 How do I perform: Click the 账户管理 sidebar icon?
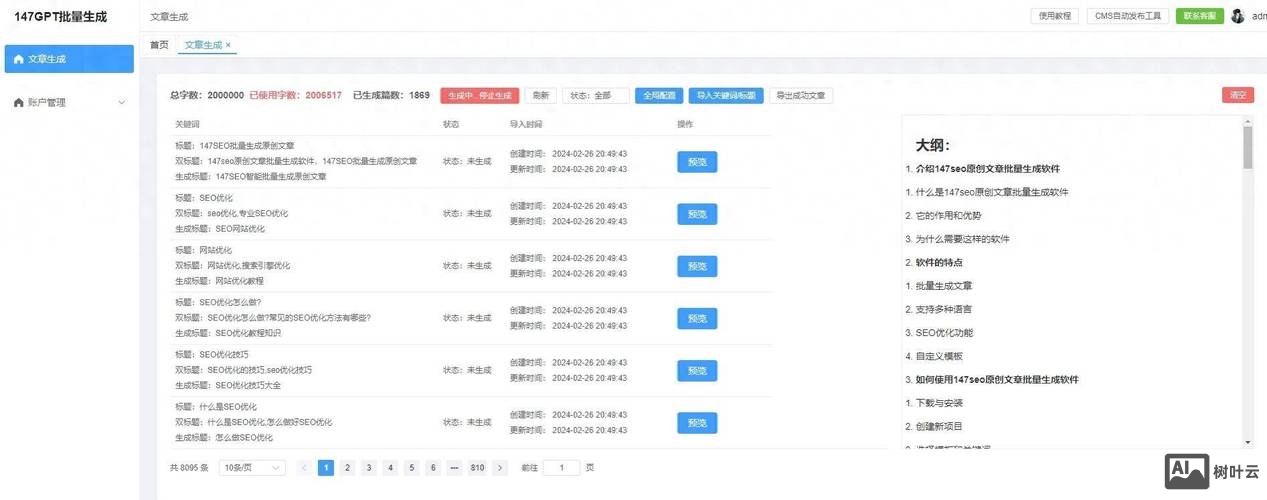pos(18,102)
